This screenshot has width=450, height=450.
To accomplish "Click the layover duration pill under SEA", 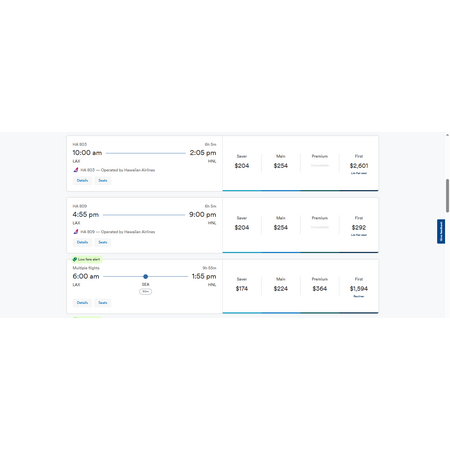I will point(145,292).
